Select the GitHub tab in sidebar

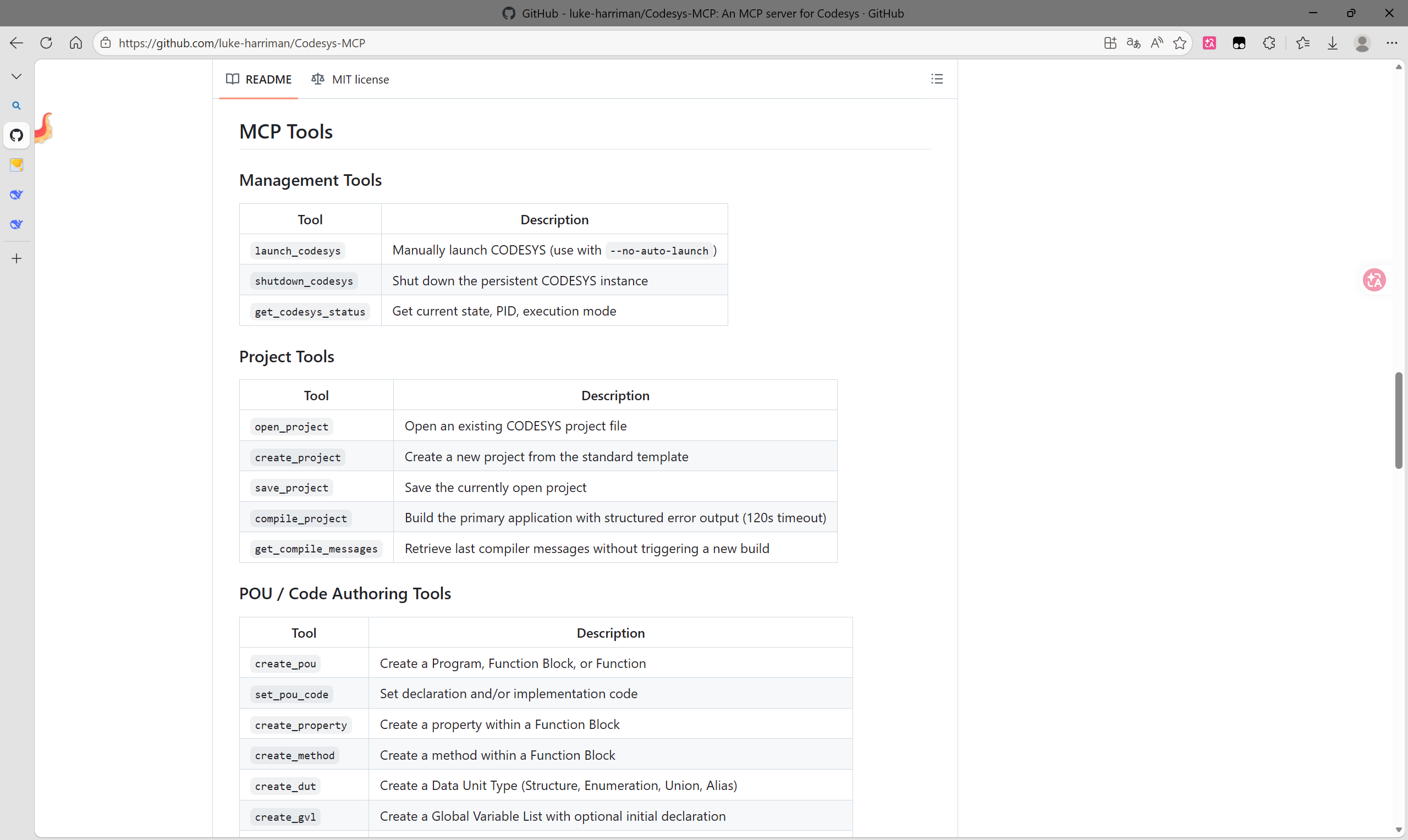pyautogui.click(x=16, y=135)
